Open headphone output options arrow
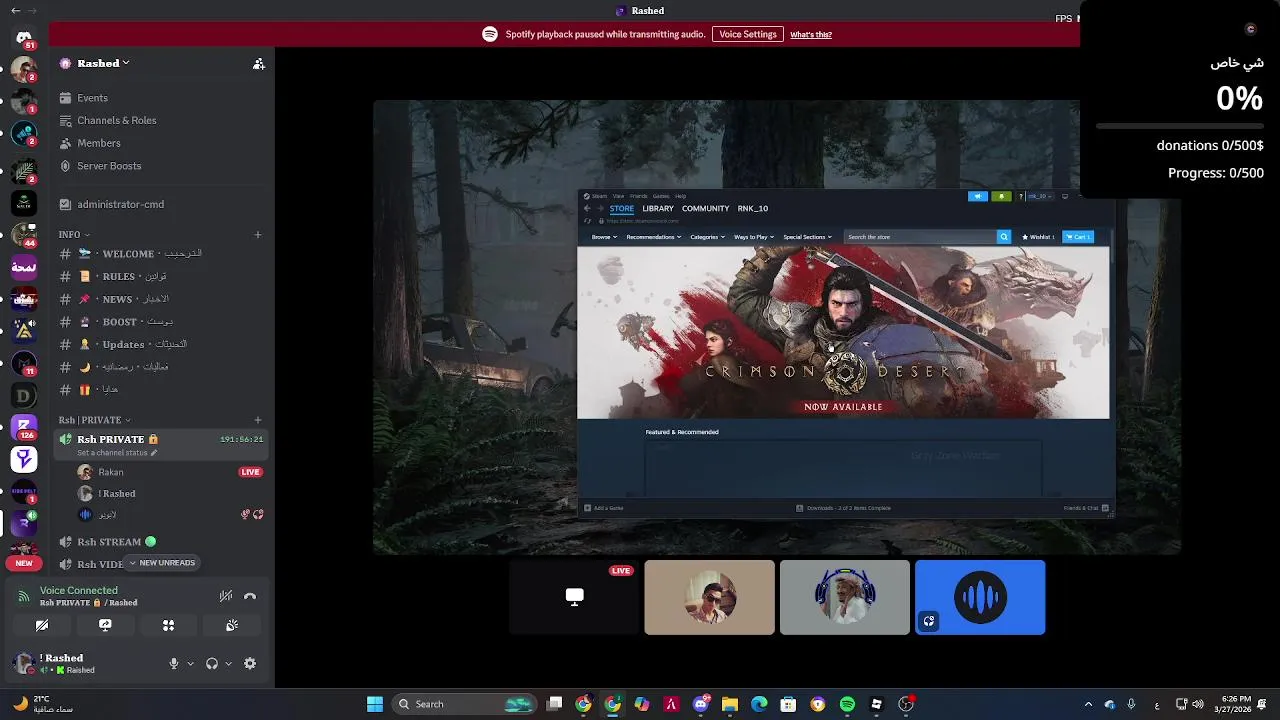This screenshot has width=1280, height=720. (x=228, y=663)
